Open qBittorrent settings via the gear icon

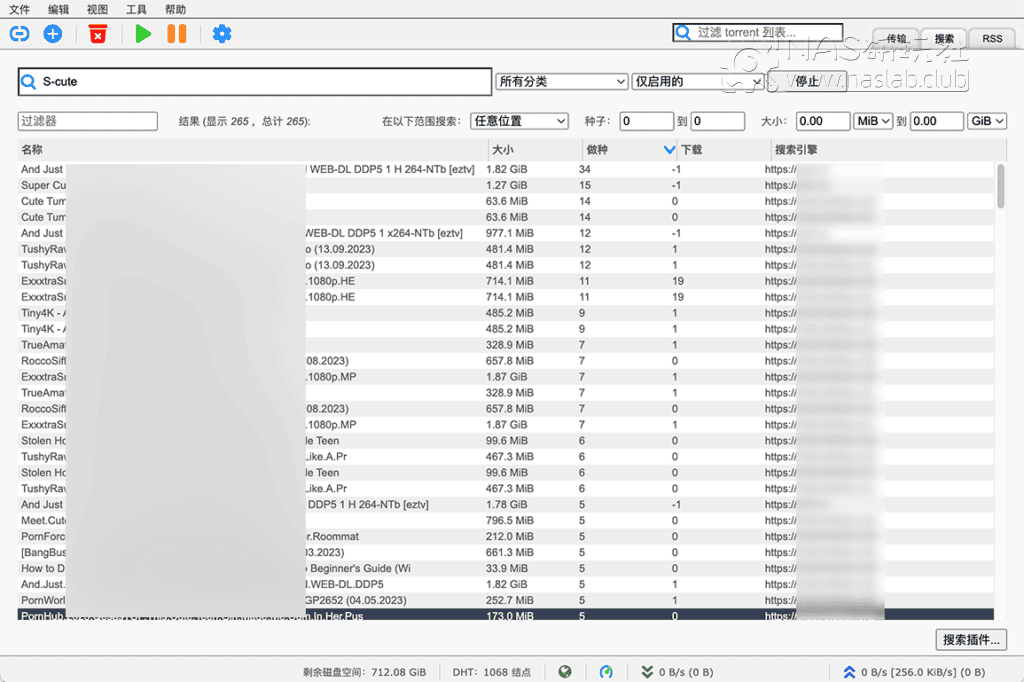221,33
